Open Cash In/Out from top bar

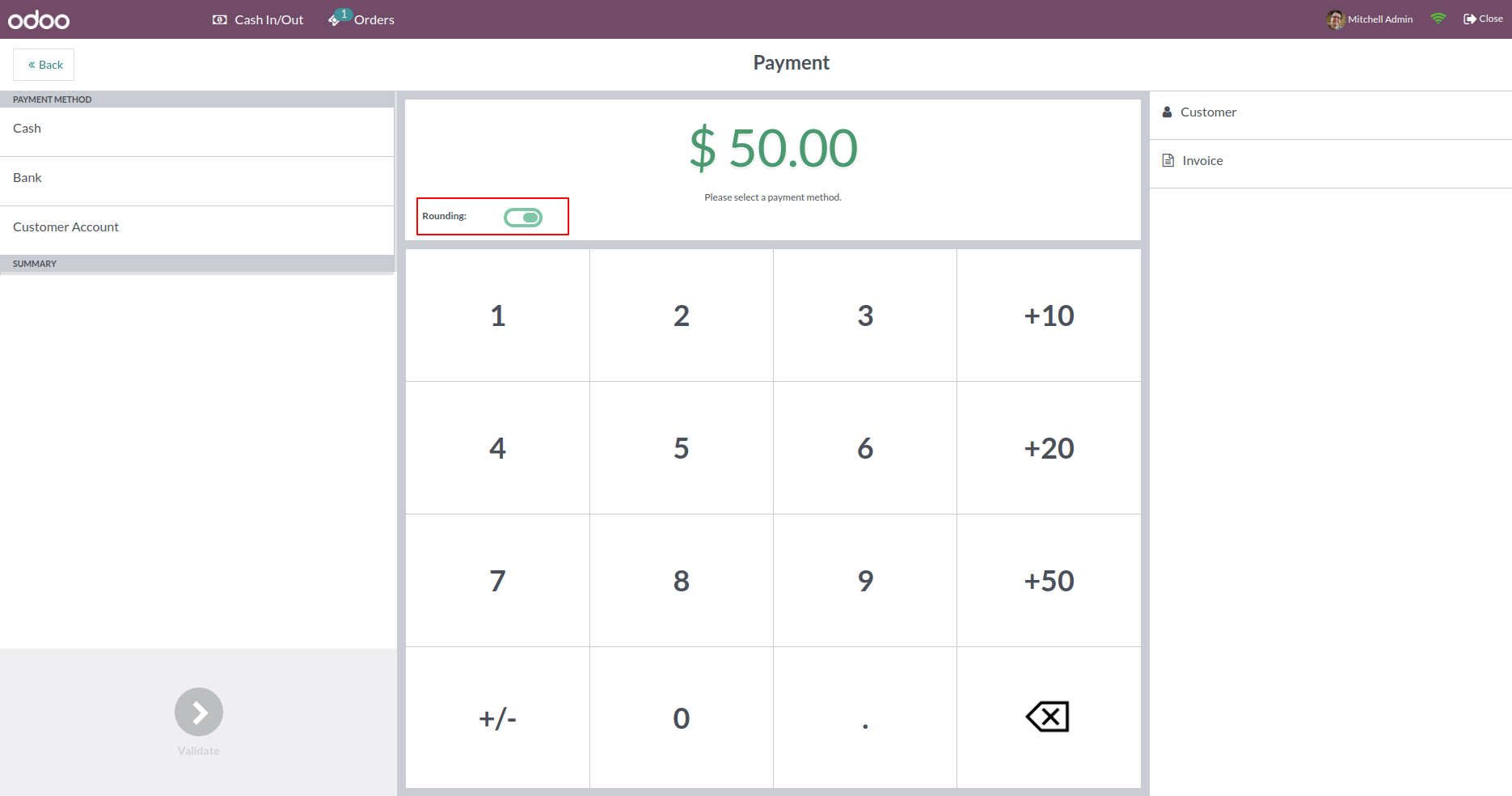258,19
